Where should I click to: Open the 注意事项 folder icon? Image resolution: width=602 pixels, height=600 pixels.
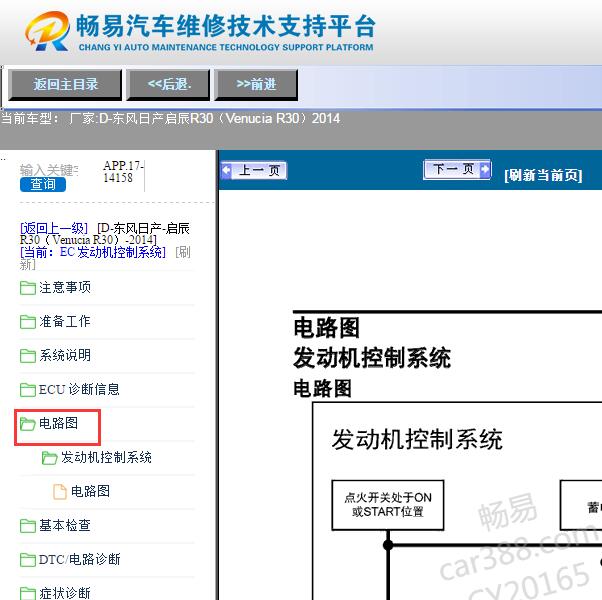click(x=28, y=288)
